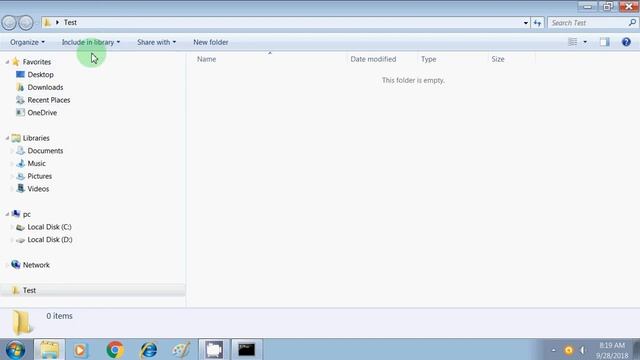This screenshot has height=360, width=640.
Task: Open Local Disk (D:)
Action: pyautogui.click(x=49, y=240)
